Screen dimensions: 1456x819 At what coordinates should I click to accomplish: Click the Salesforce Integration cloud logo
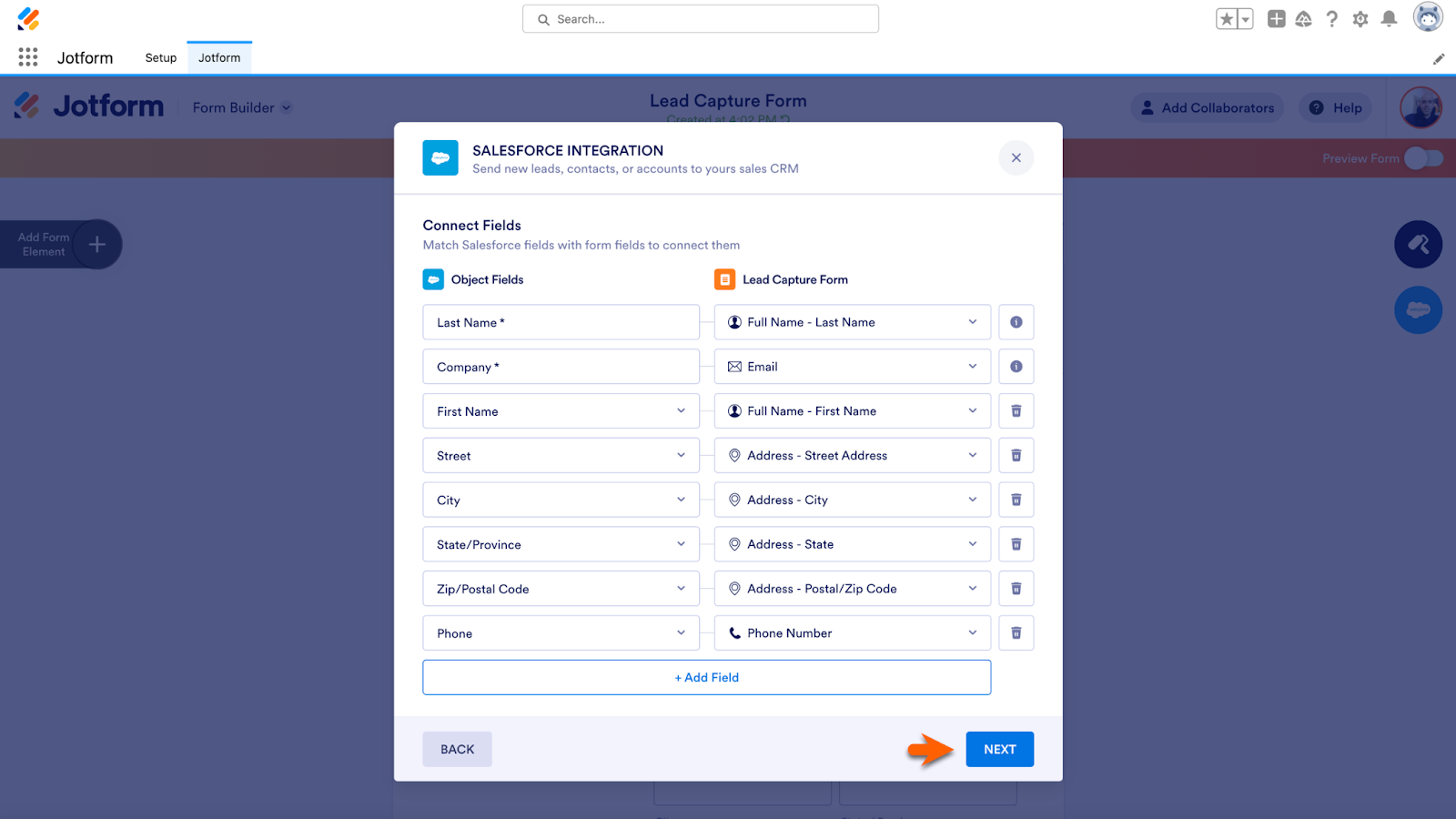(x=440, y=157)
